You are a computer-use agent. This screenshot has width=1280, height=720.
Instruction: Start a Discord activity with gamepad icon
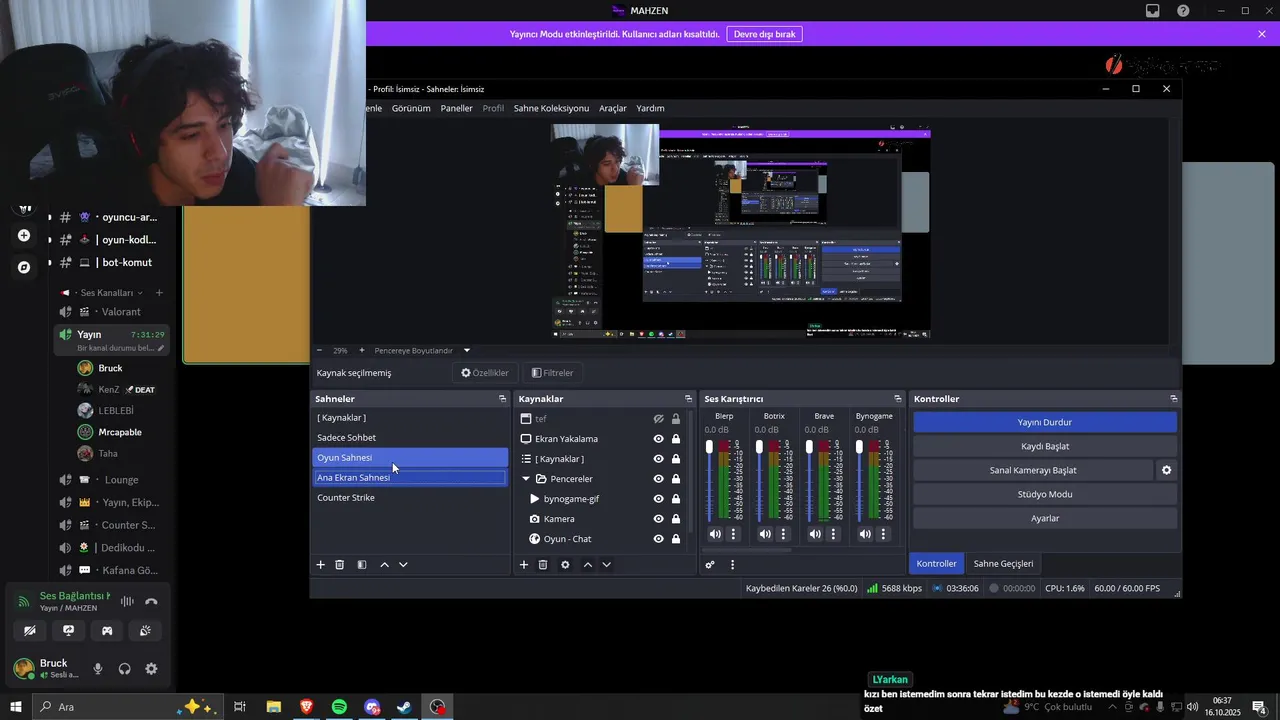point(107,631)
